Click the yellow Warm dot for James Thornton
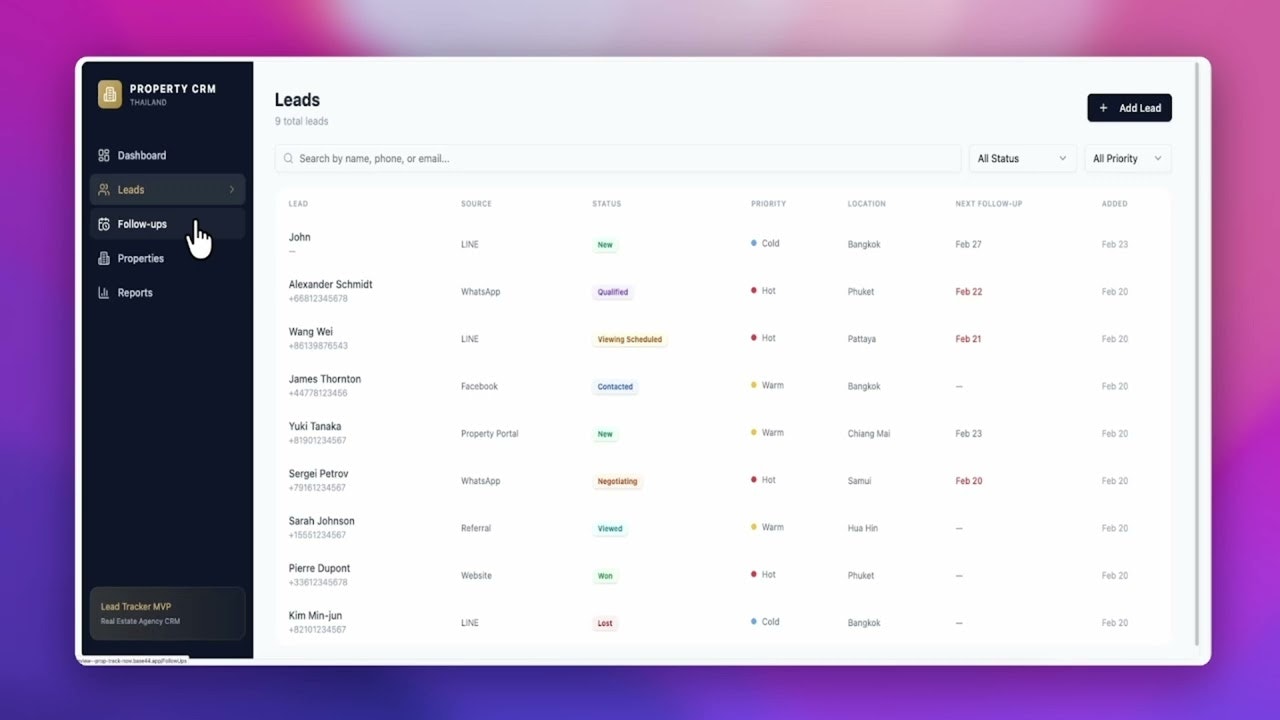 (754, 385)
